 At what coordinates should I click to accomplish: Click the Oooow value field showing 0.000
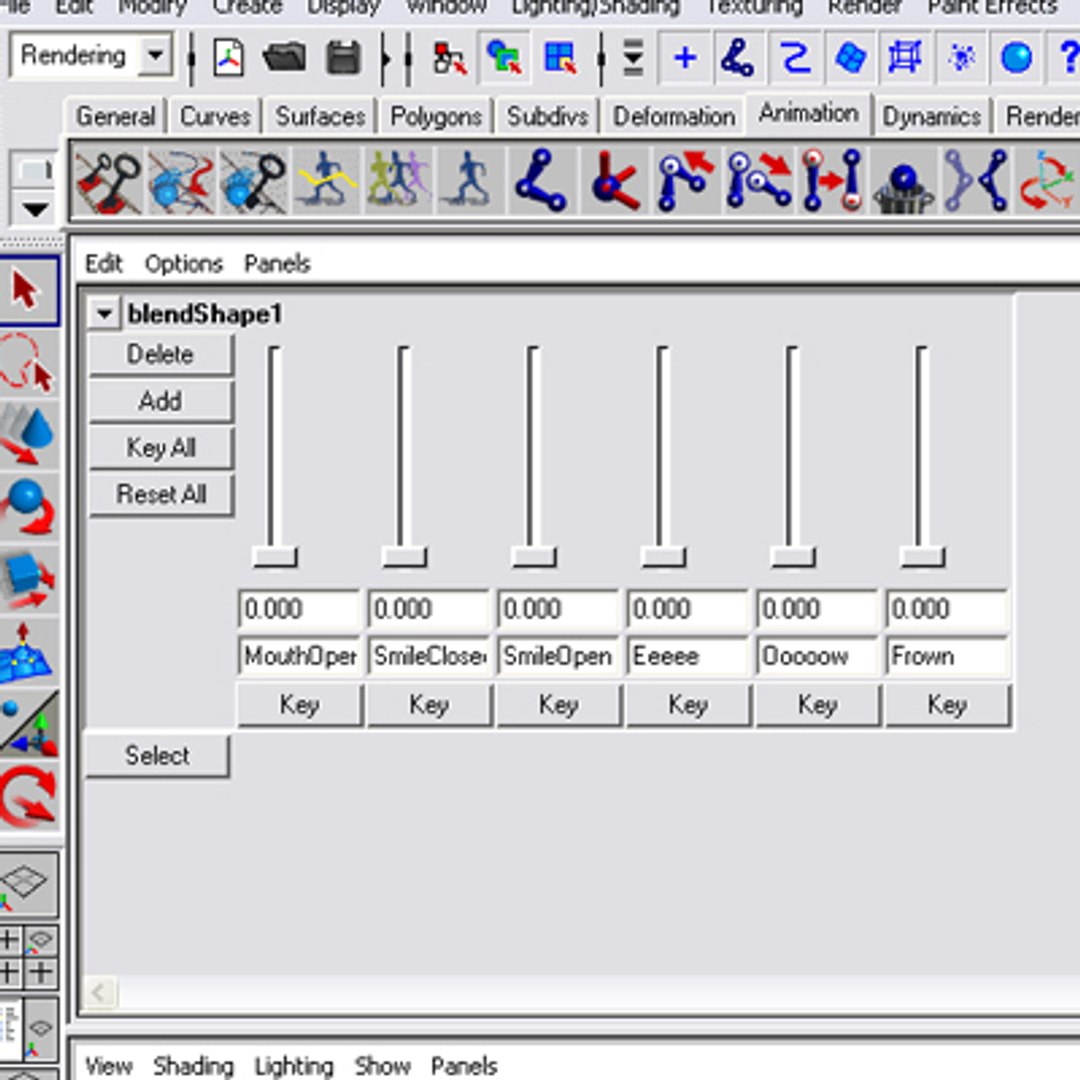(818, 609)
